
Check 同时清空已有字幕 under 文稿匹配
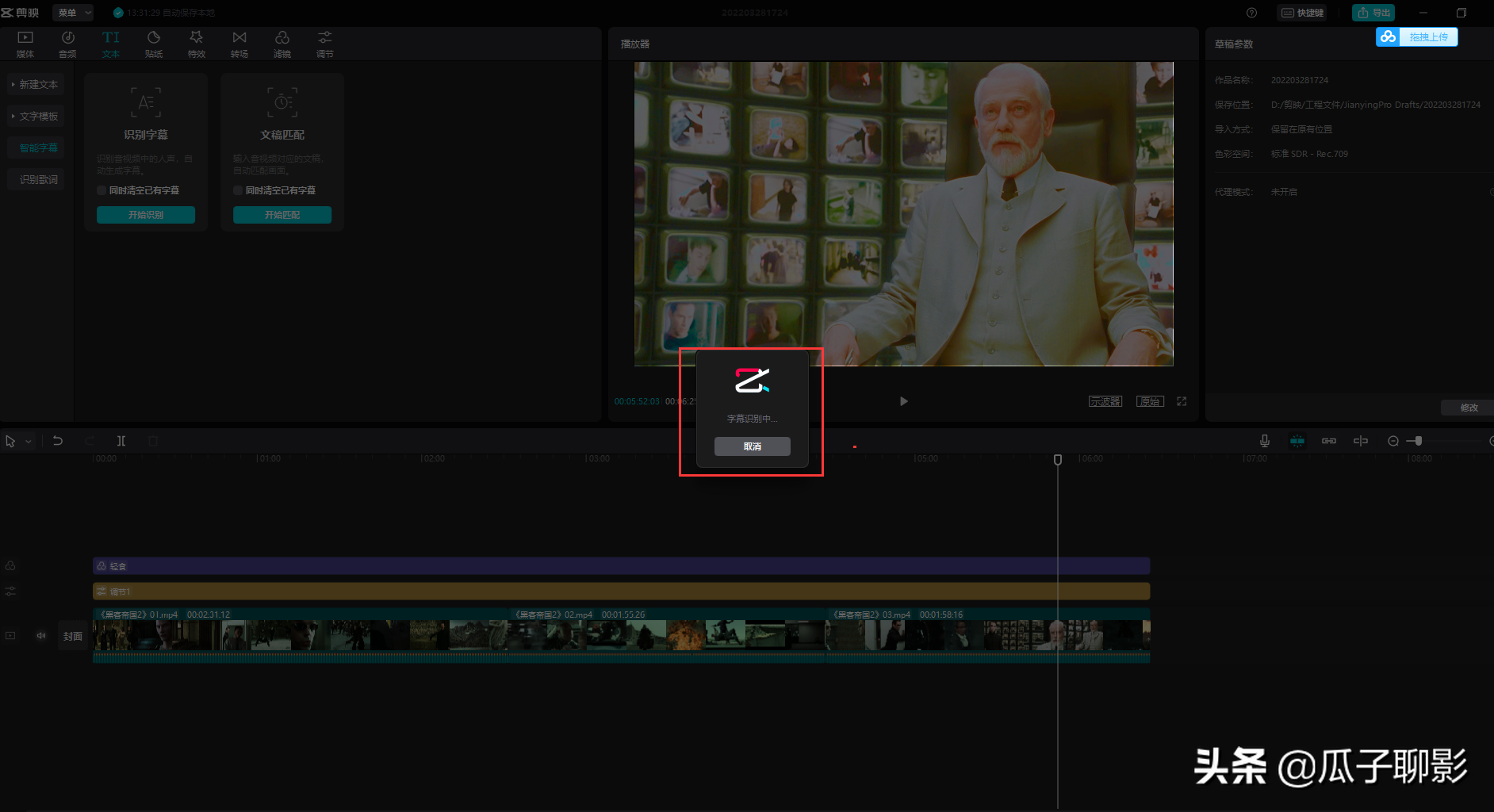coord(238,190)
